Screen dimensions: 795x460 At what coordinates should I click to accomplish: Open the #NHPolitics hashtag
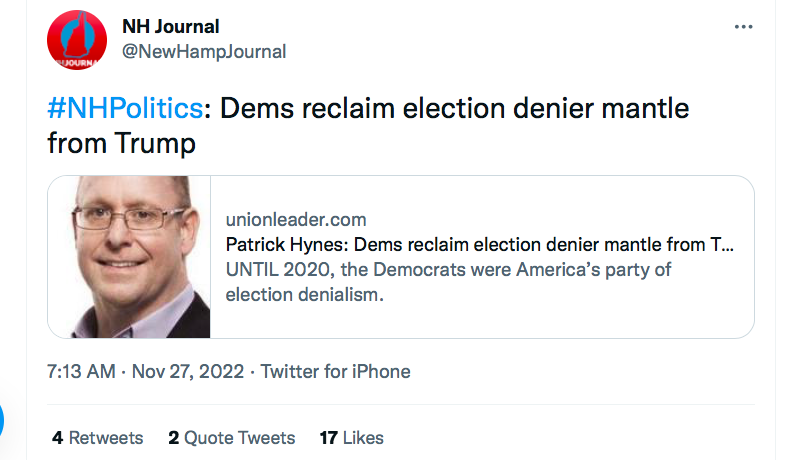point(125,108)
